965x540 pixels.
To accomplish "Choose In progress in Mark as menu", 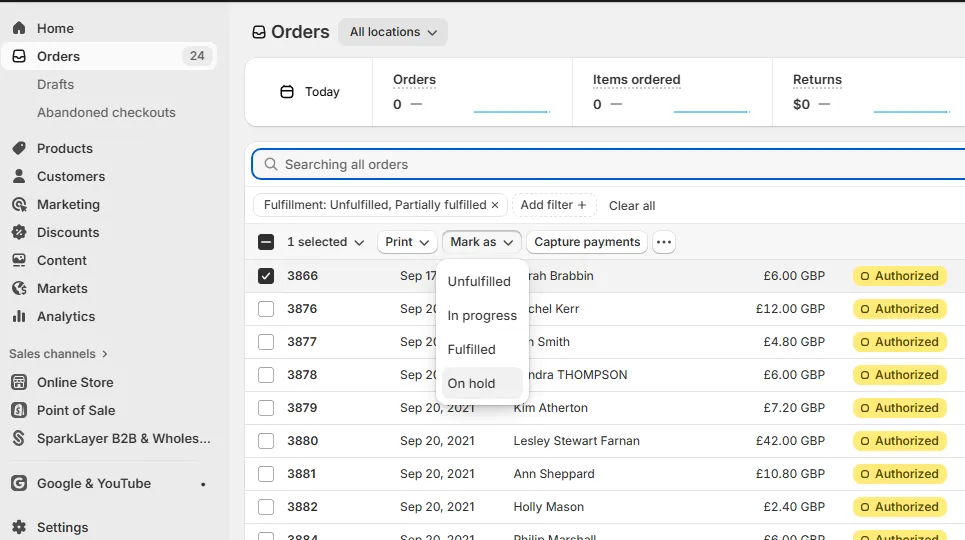I will 482,315.
